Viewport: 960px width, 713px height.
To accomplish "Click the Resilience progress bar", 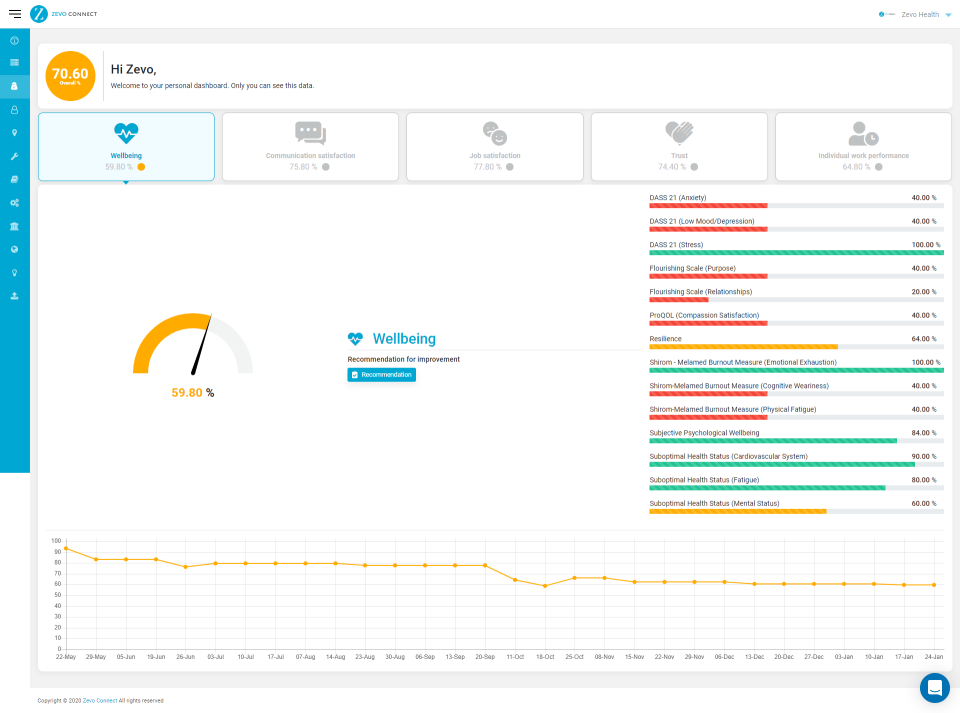I will pyautogui.click(x=793, y=346).
